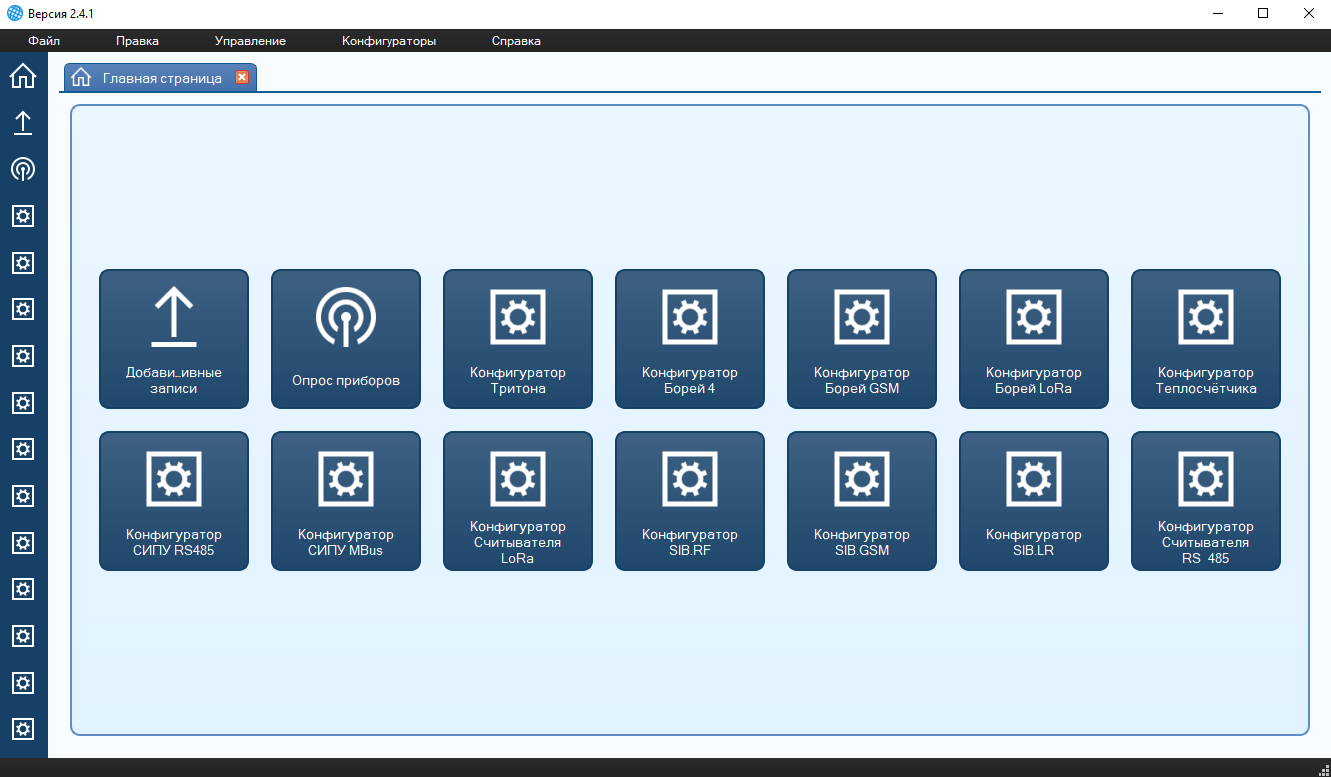Open the Опрос приборов tile
Screen dimensions: 1331x777
click(x=346, y=339)
